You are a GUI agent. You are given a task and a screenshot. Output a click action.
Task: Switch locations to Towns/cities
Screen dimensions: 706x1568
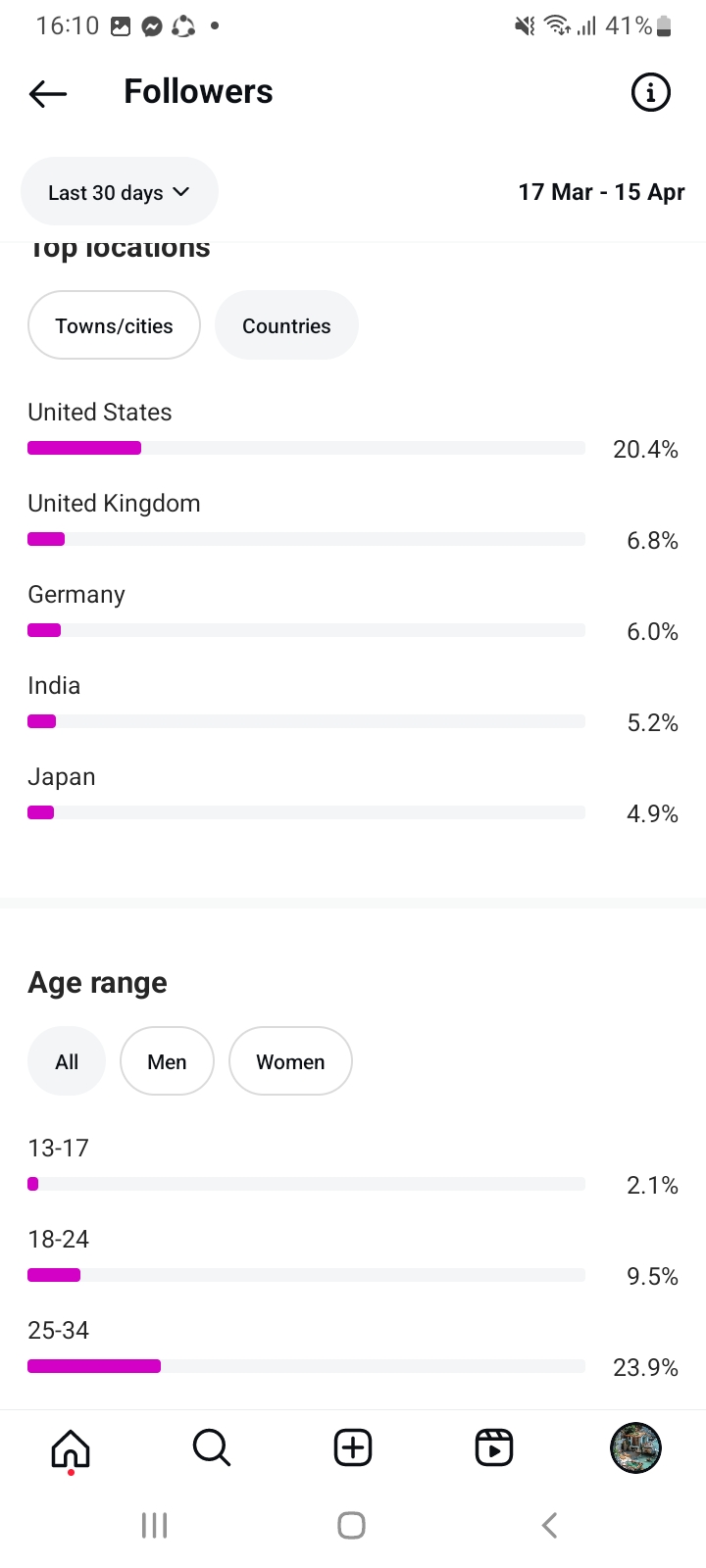(x=114, y=325)
